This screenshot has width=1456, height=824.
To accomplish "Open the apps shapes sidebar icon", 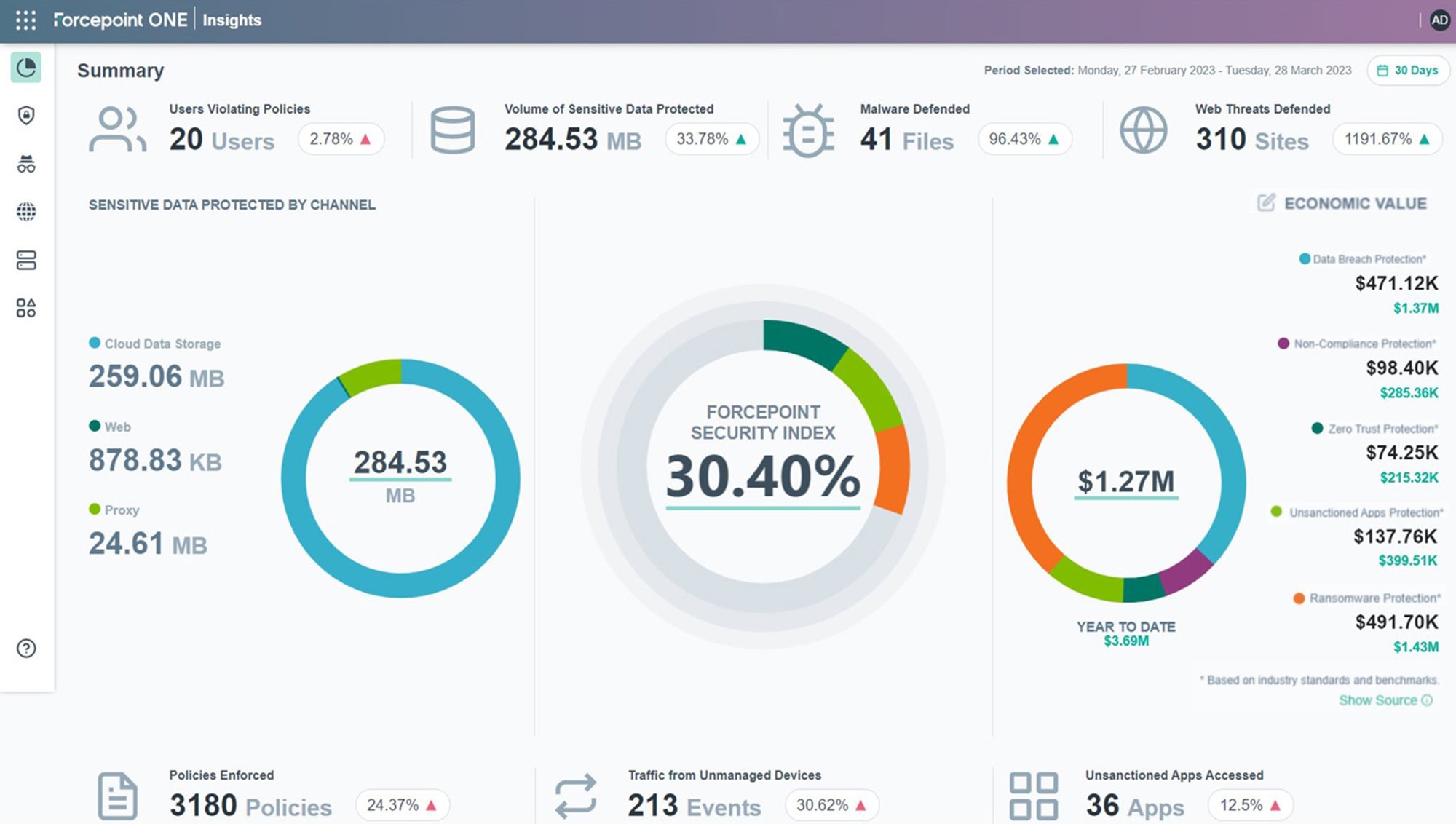I will (x=26, y=308).
